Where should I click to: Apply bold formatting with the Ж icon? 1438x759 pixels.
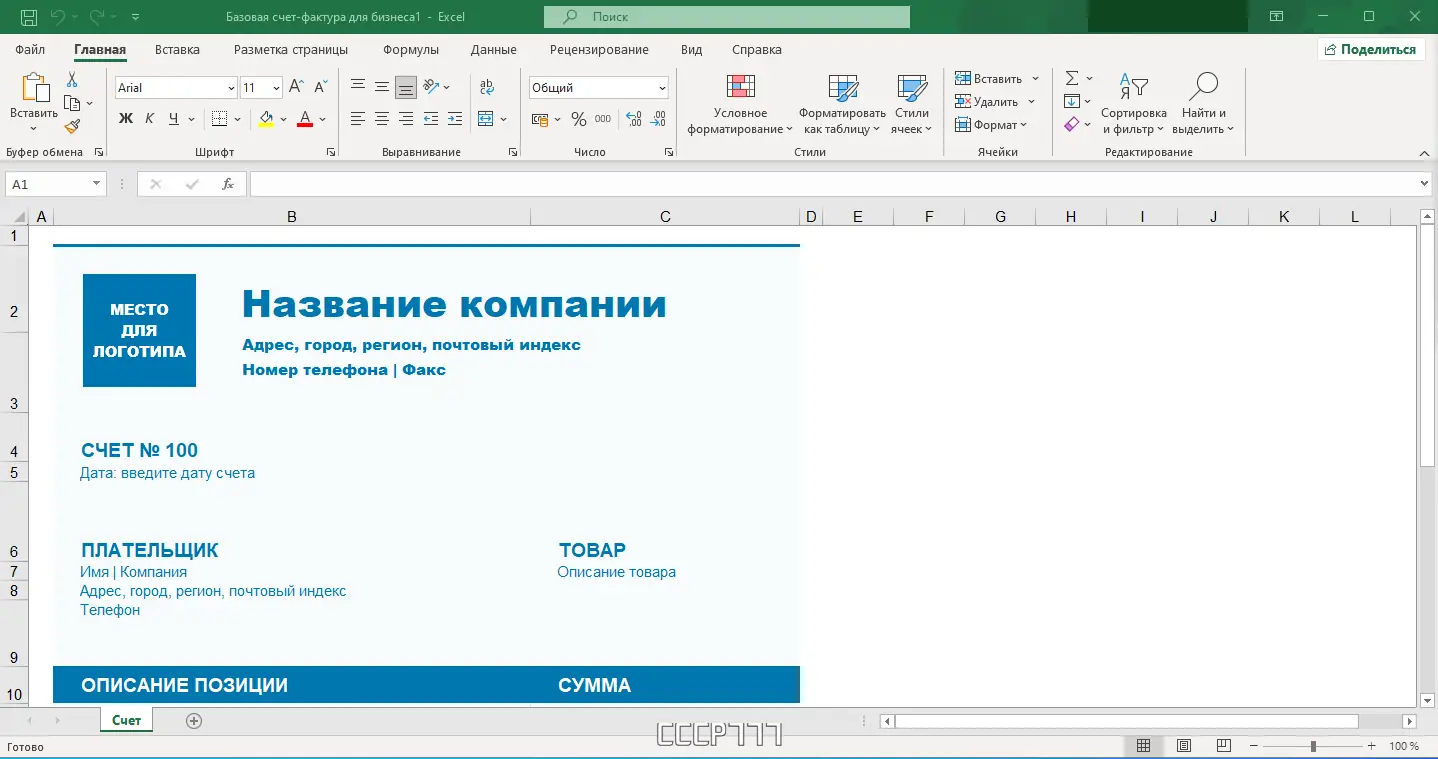coord(124,119)
